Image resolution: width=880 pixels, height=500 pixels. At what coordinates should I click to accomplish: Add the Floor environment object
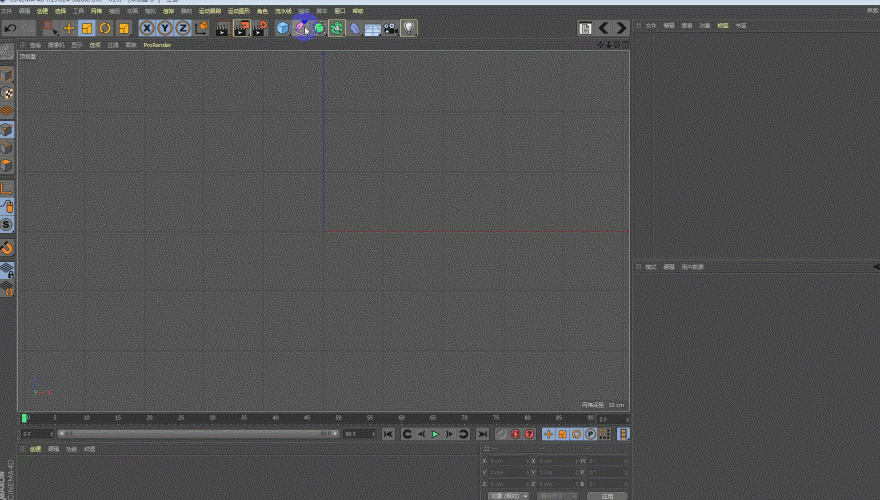coord(373,29)
